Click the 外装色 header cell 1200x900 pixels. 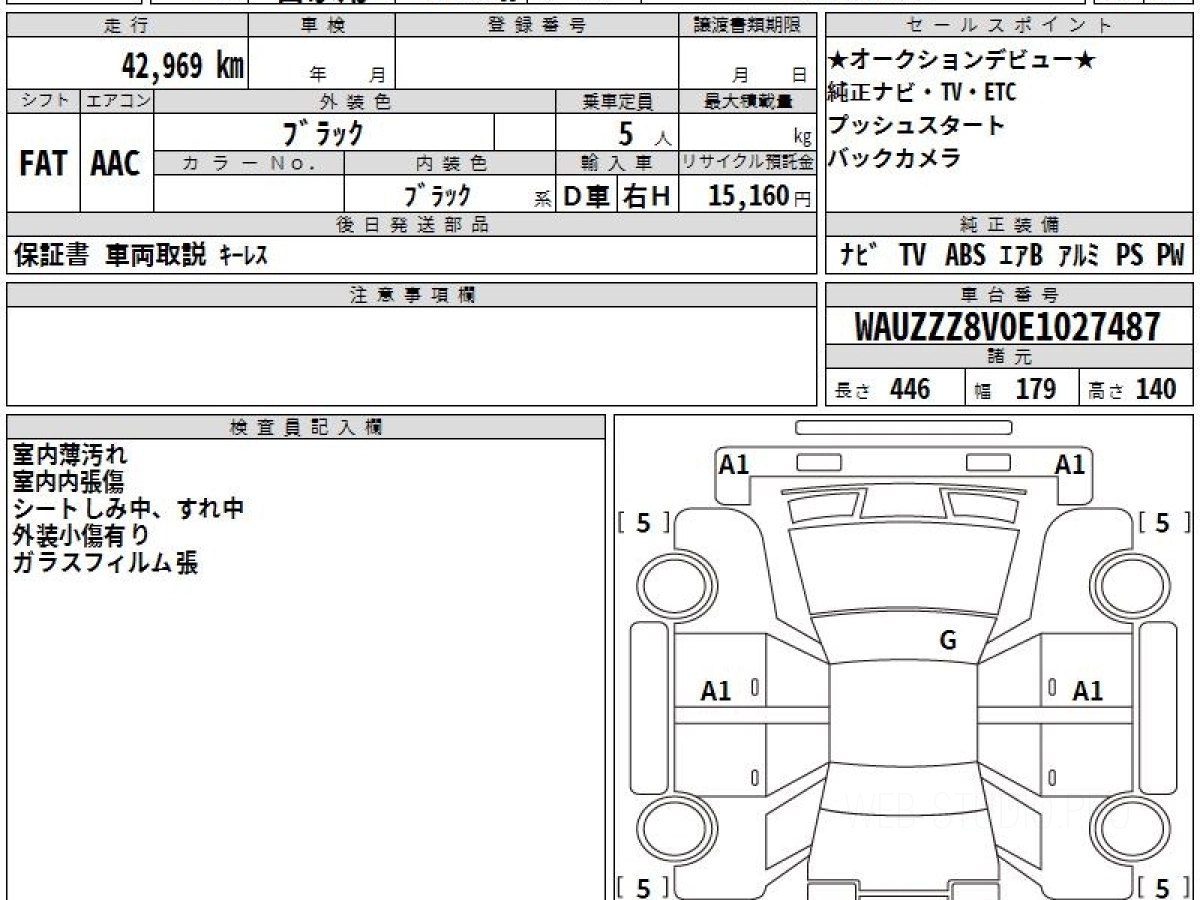click(355, 101)
